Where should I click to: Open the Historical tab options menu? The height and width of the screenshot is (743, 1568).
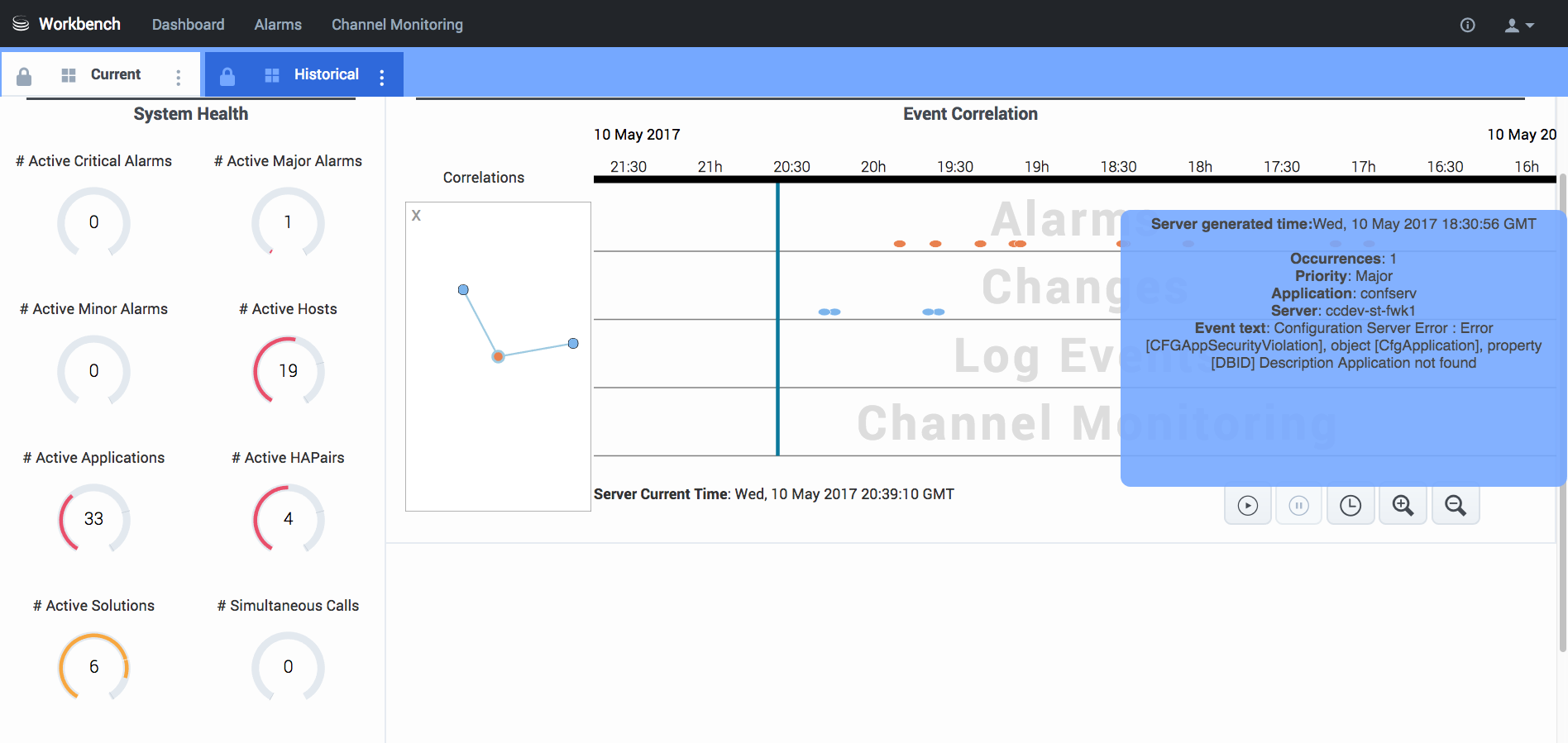381,77
